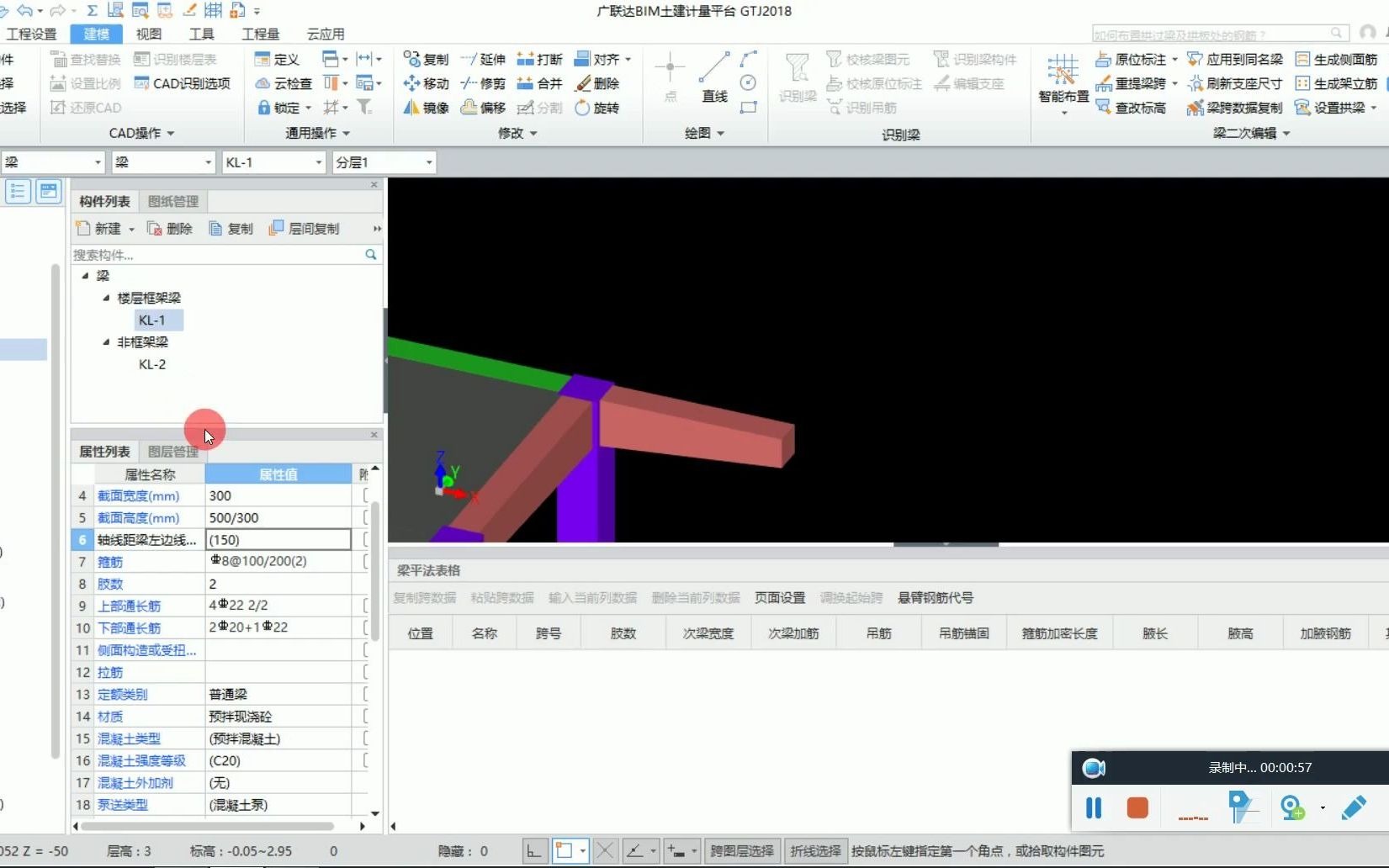
Task: Open the 工程设置 ribbon tab
Action: 32,34
